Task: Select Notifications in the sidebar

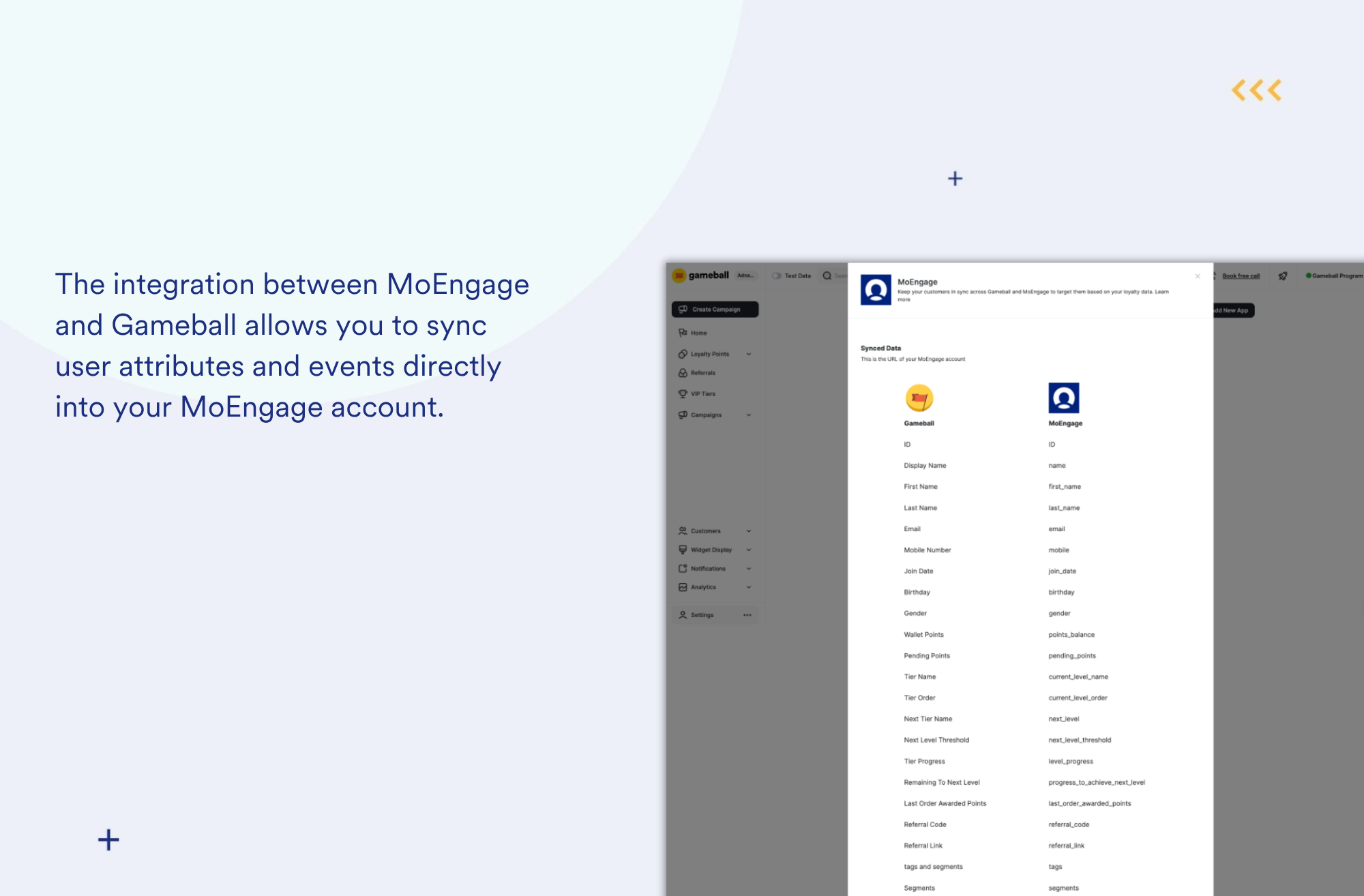Action: coord(708,569)
